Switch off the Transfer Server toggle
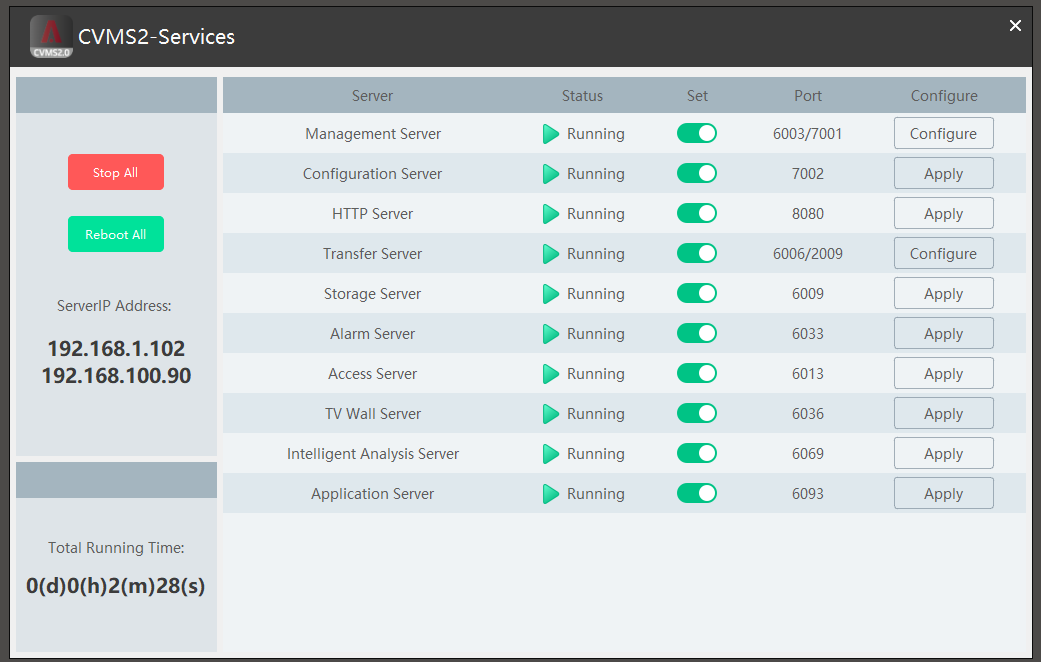 (x=696, y=253)
